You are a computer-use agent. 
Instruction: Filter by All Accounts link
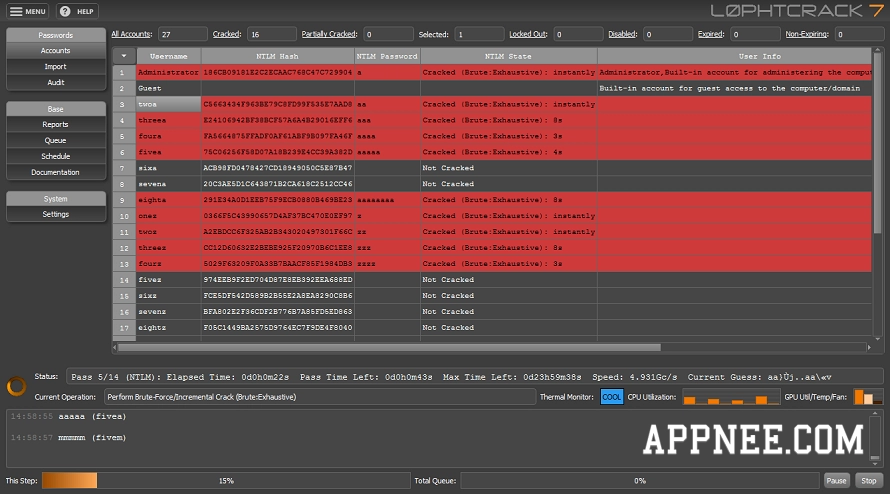[132, 34]
